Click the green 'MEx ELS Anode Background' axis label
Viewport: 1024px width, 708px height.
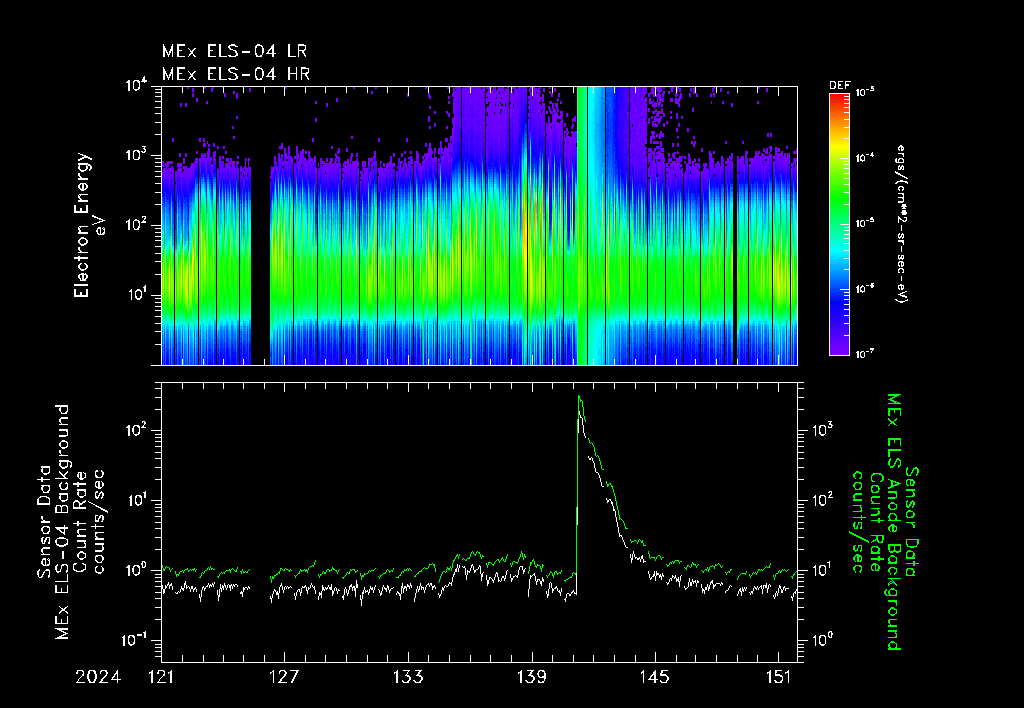[894, 522]
